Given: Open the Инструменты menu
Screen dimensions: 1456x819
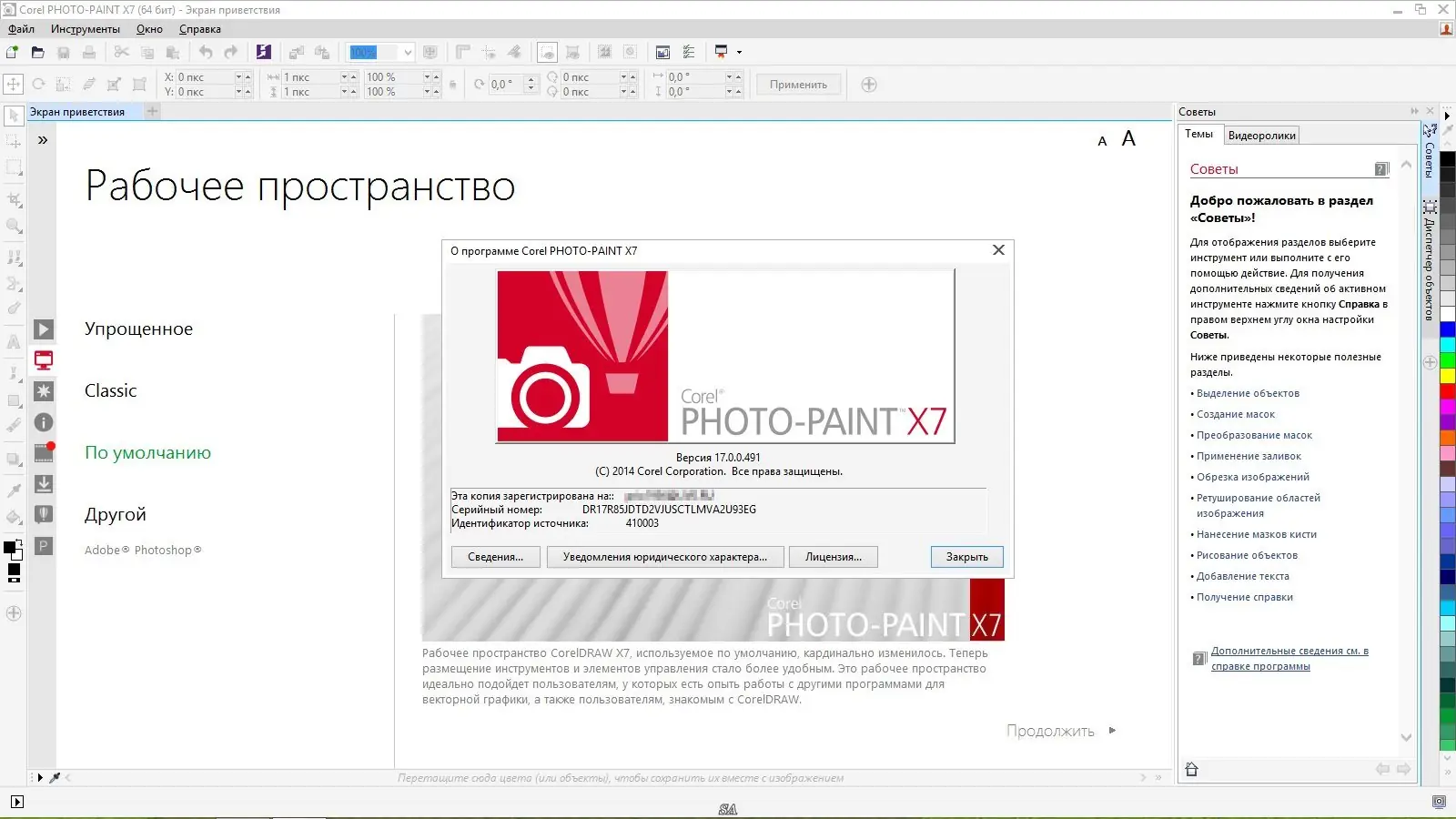Looking at the screenshot, I should pos(85,29).
